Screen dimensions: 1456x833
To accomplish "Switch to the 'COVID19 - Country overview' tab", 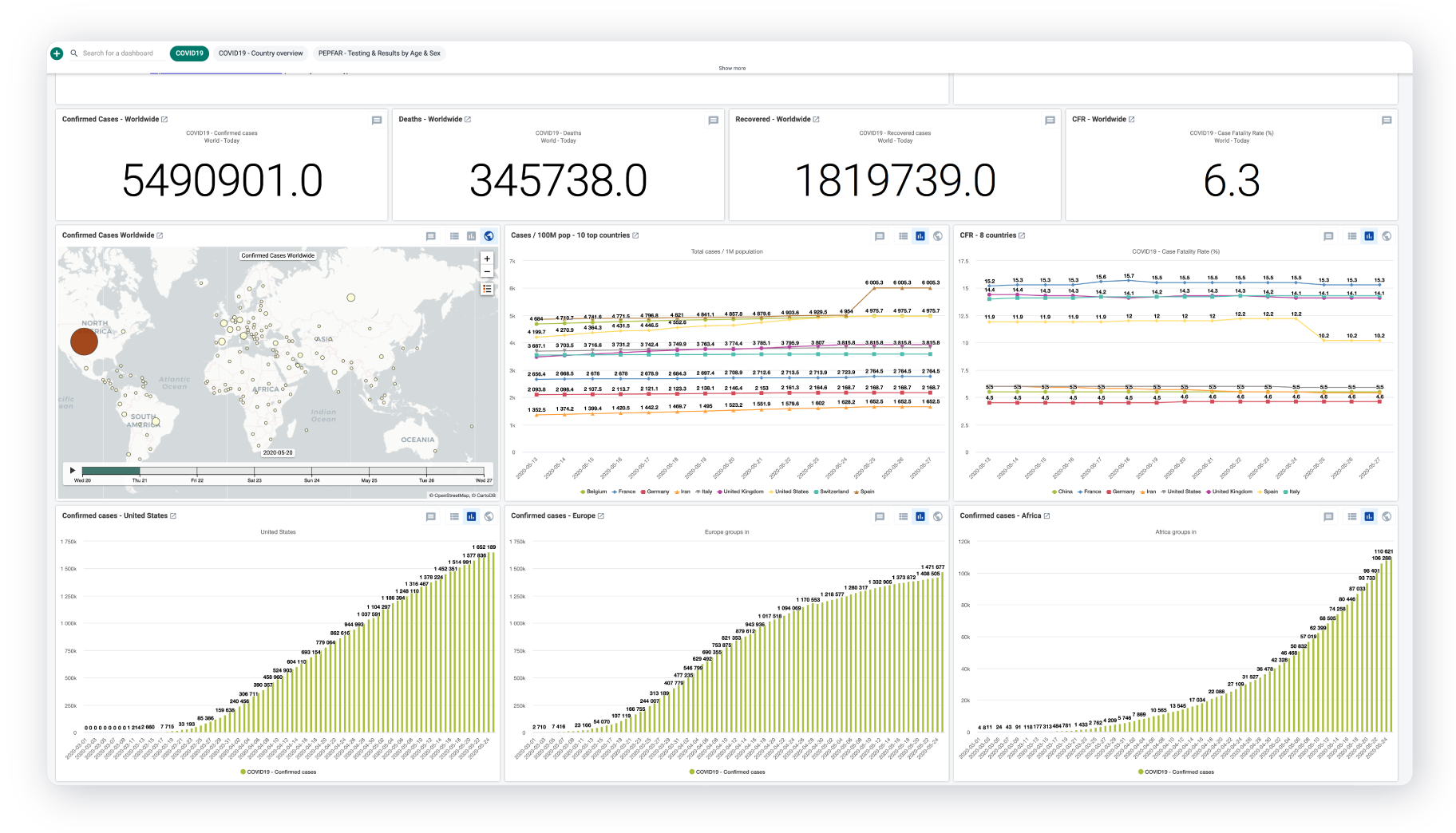I will tap(261, 53).
